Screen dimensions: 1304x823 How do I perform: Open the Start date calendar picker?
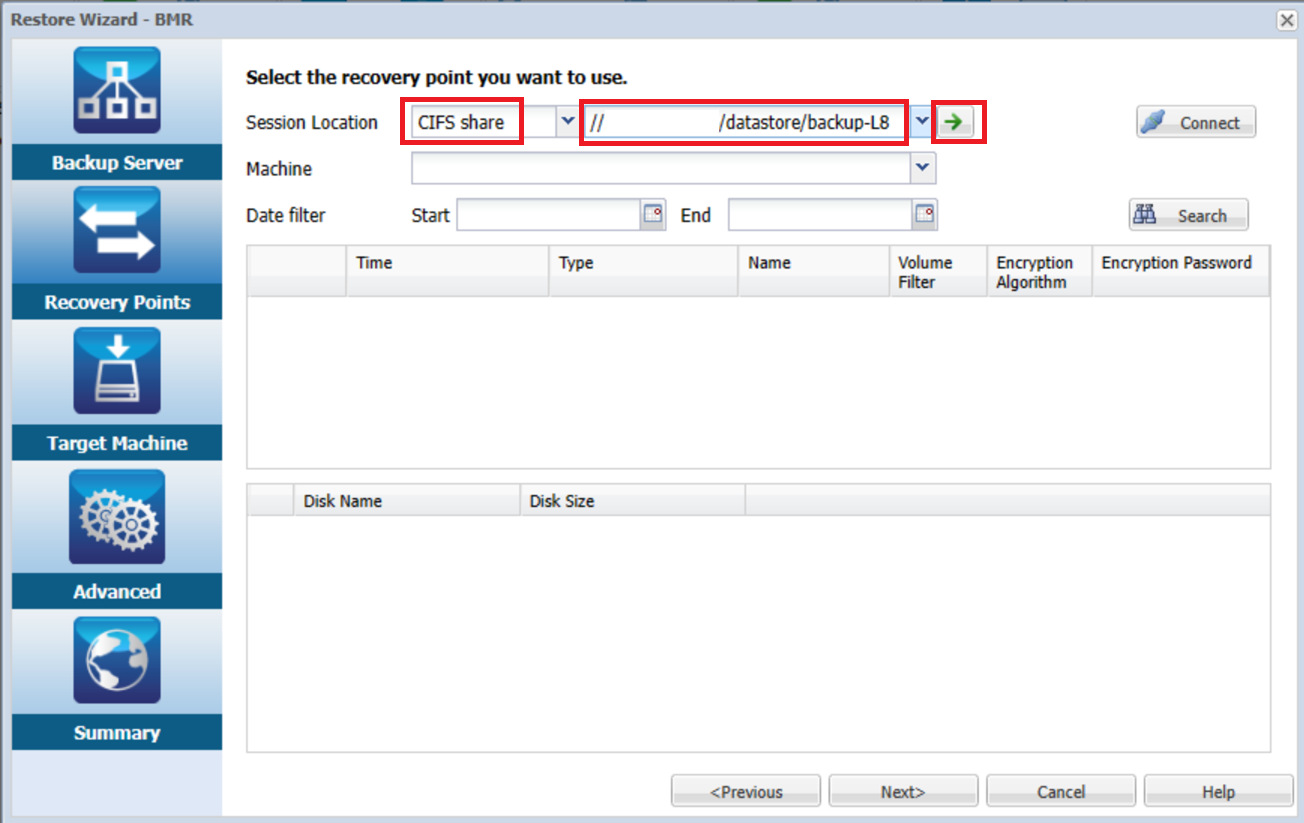[653, 214]
